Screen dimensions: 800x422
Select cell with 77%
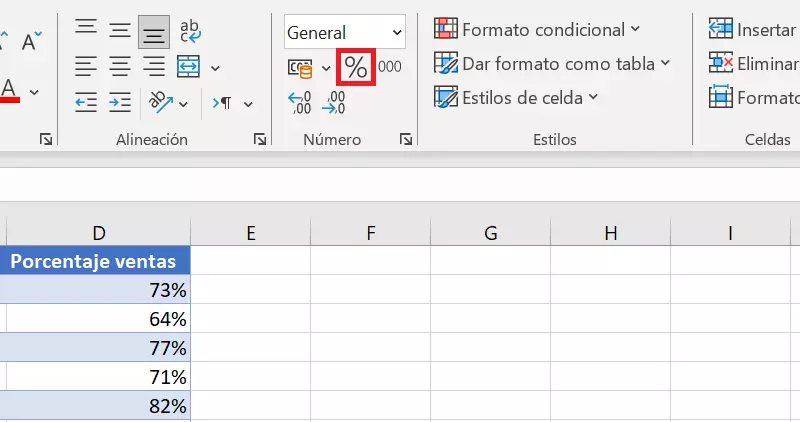[95, 347]
